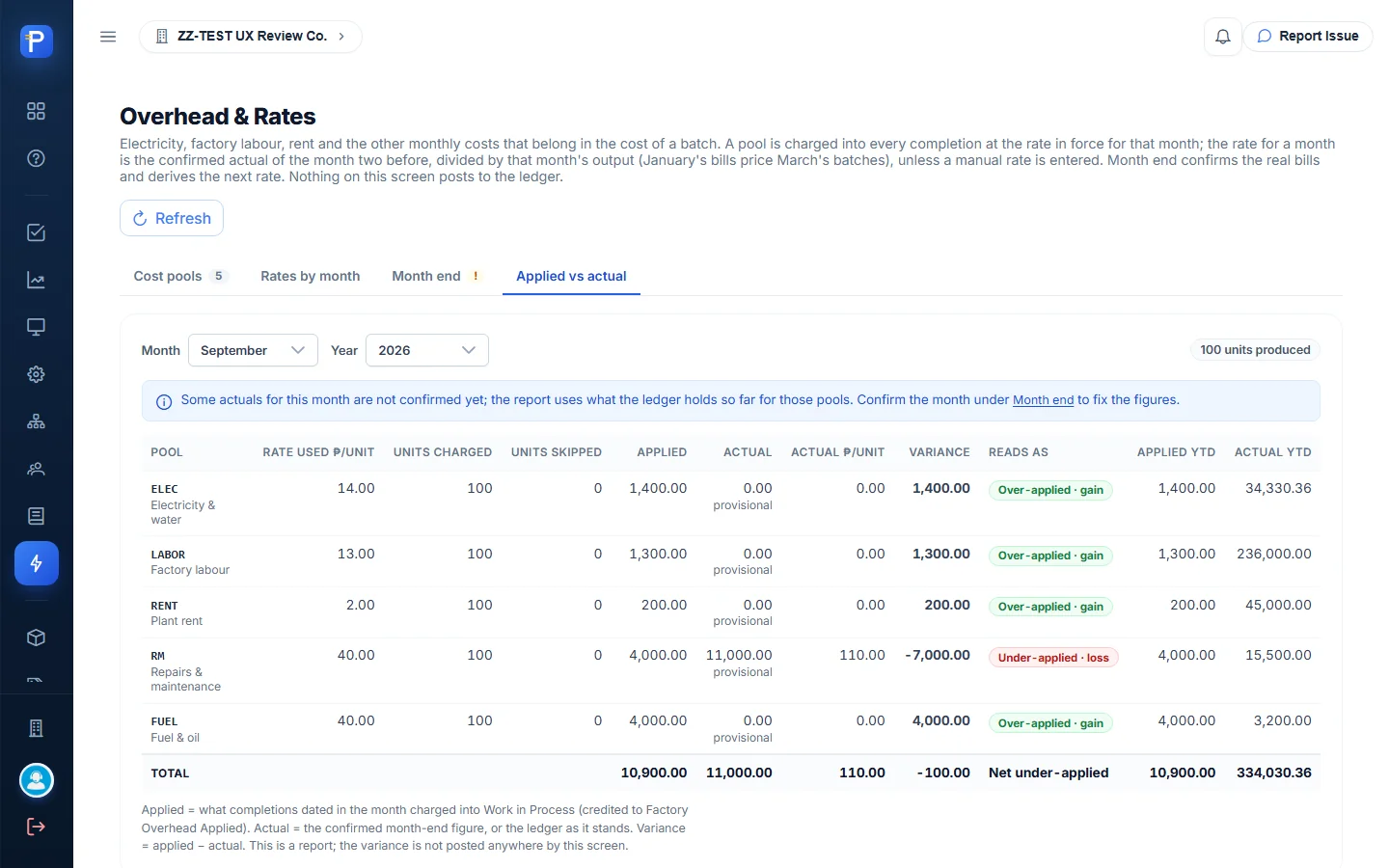Click the Over-applied · gain badge in FUEL row

click(1050, 723)
